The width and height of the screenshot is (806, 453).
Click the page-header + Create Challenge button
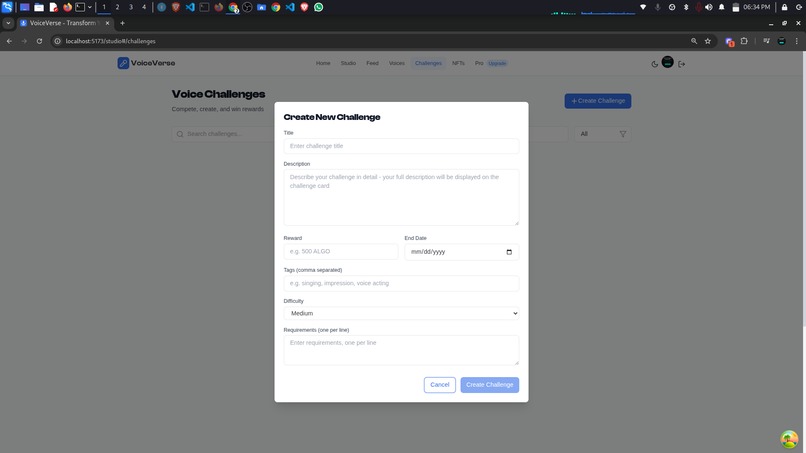(598, 101)
